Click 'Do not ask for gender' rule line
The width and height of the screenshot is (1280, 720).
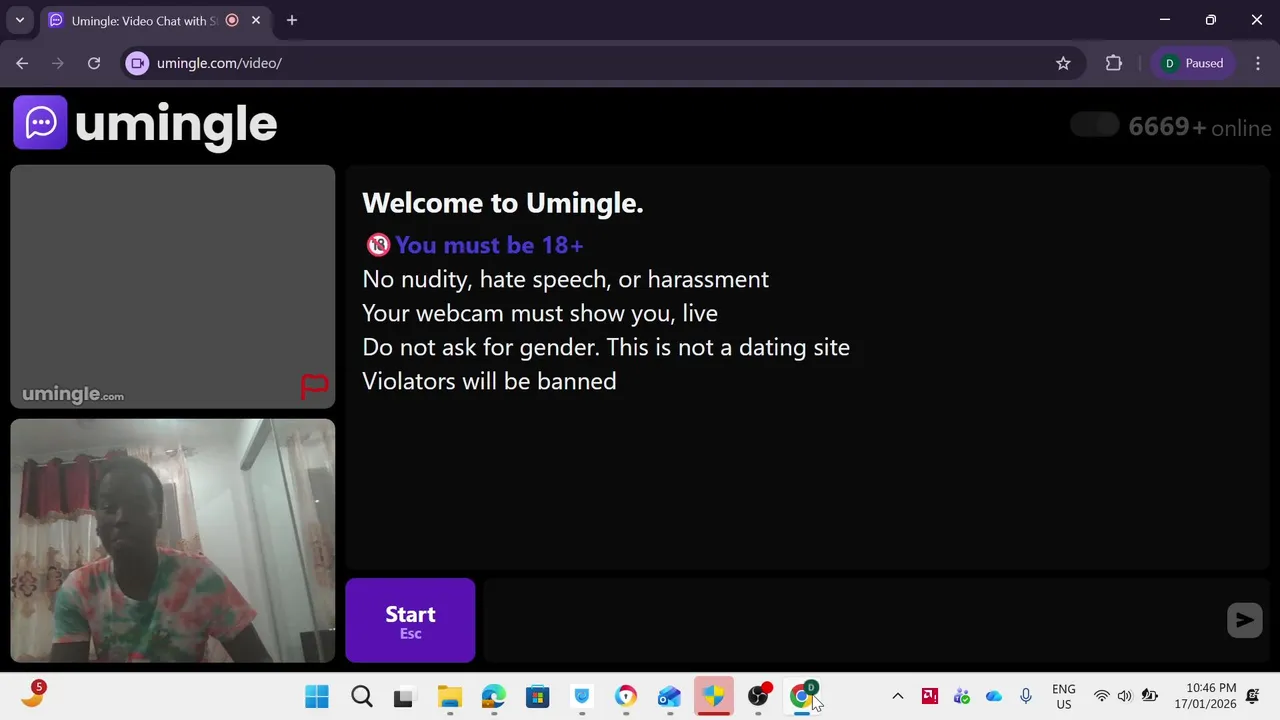pos(606,347)
